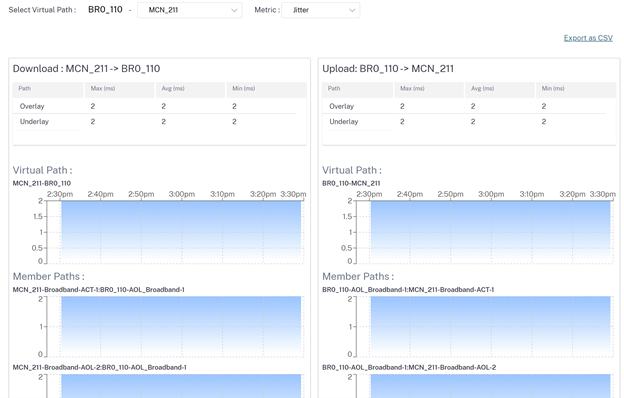Click the Avg (ms) header in Download table

coord(190,89)
